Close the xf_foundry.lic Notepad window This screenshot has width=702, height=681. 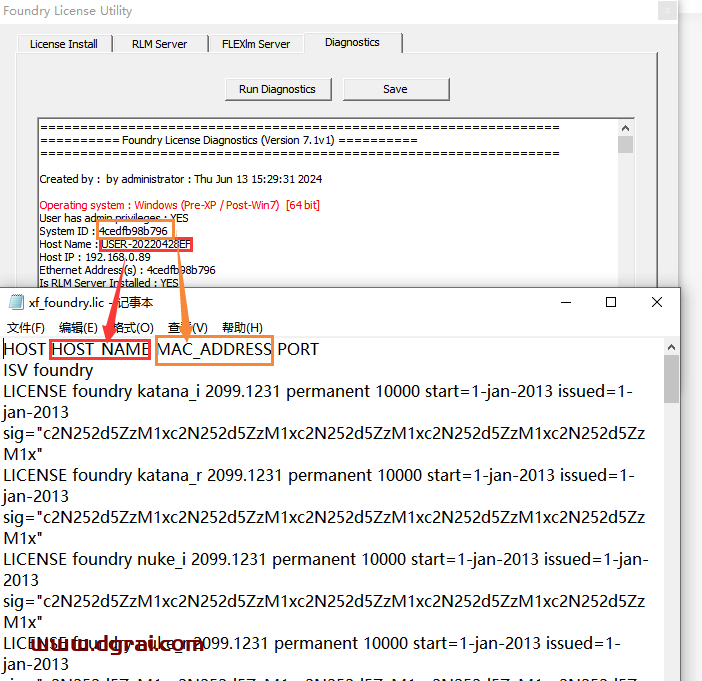pyautogui.click(x=656, y=303)
